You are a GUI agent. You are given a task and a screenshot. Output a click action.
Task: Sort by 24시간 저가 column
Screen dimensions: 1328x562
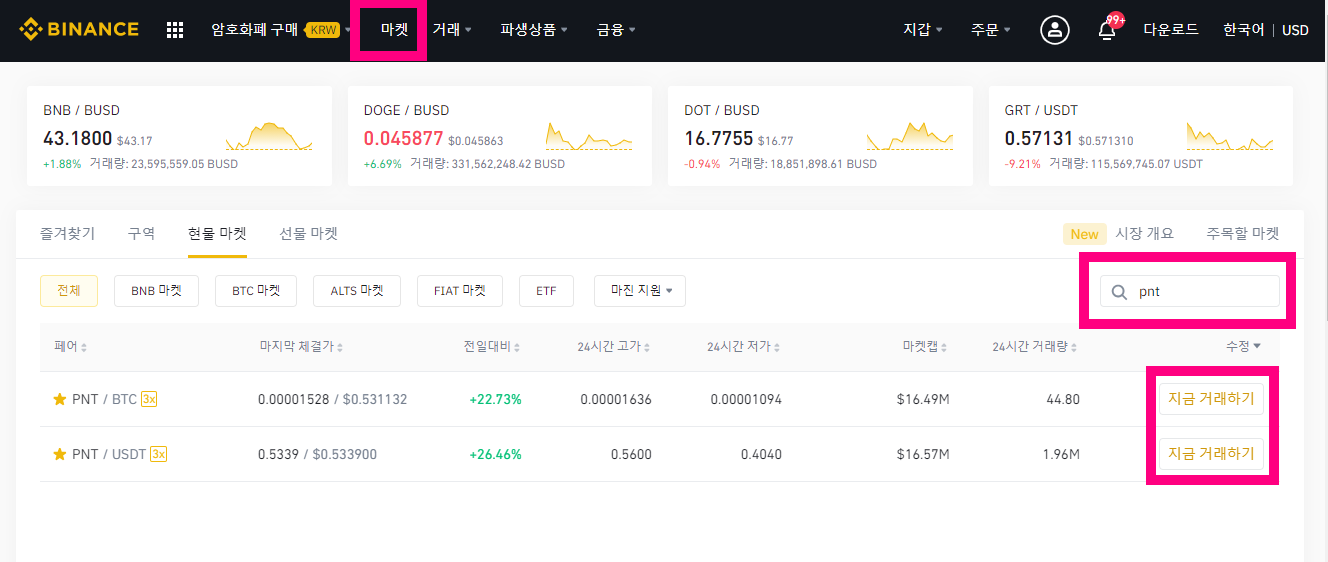pos(744,347)
